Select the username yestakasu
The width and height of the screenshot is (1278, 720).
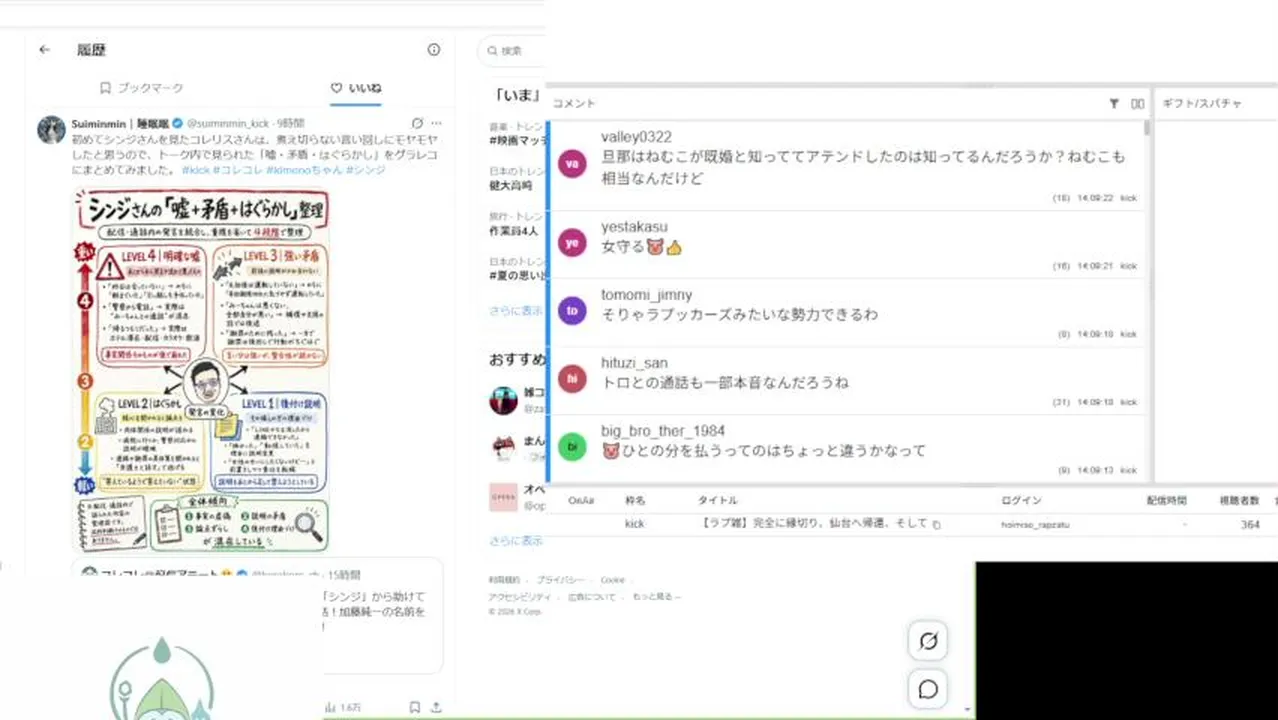(634, 227)
